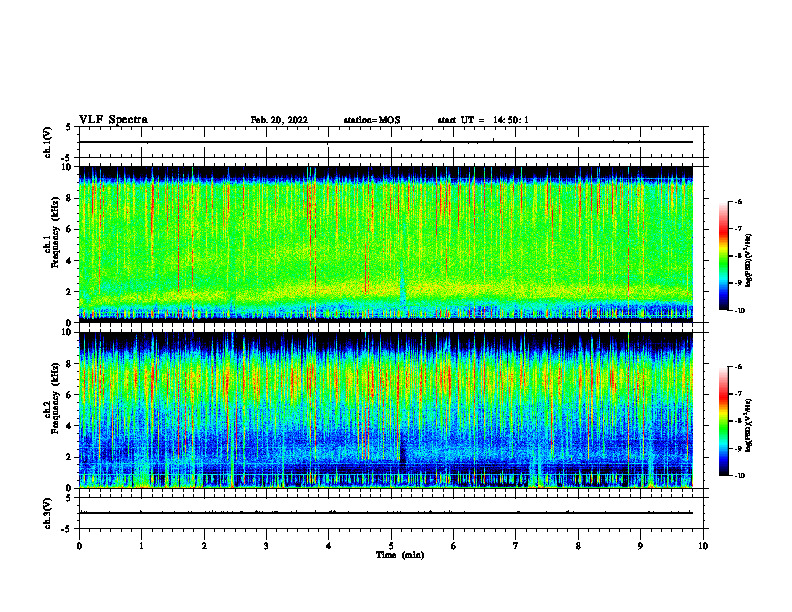
Task: Click the ch.2 spectrogram plot area
Action: [x=386, y=410]
